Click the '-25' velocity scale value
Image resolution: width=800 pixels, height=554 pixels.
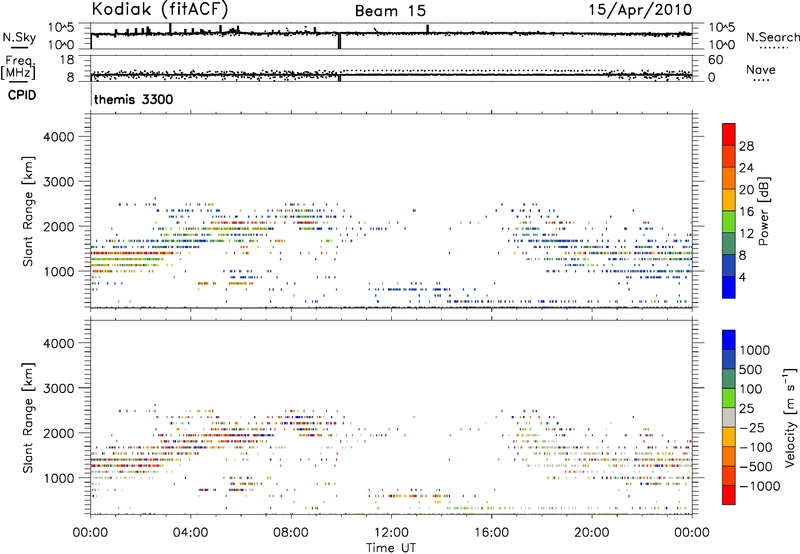(x=751, y=428)
